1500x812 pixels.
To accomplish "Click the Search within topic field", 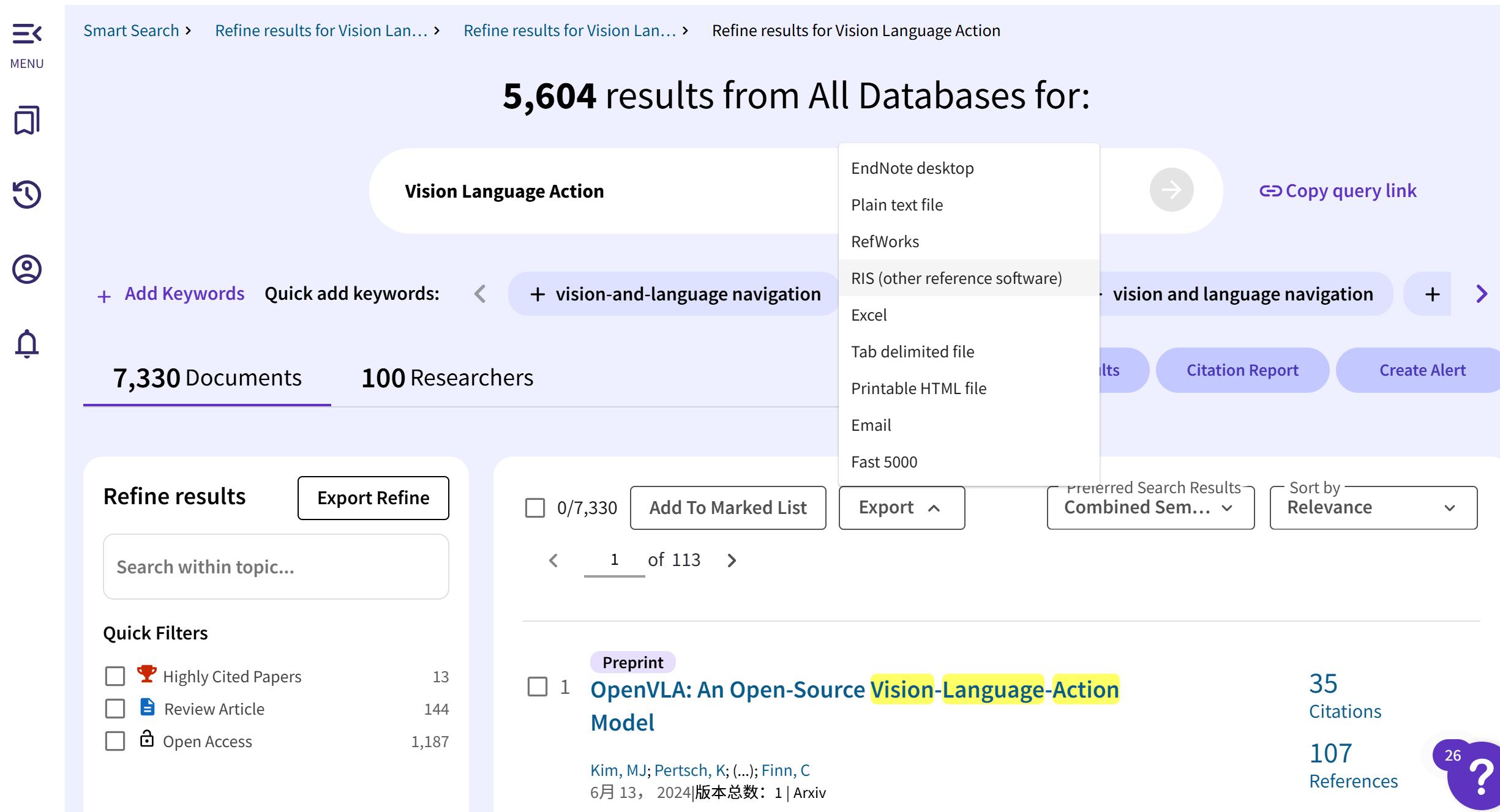I will (x=276, y=567).
